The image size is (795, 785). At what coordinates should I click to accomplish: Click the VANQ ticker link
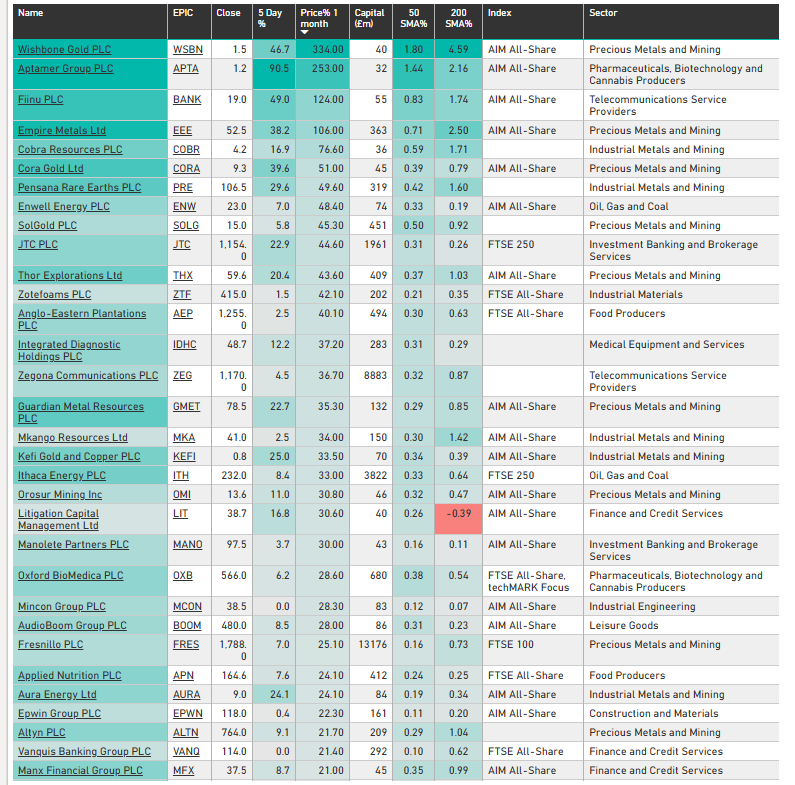pos(186,752)
